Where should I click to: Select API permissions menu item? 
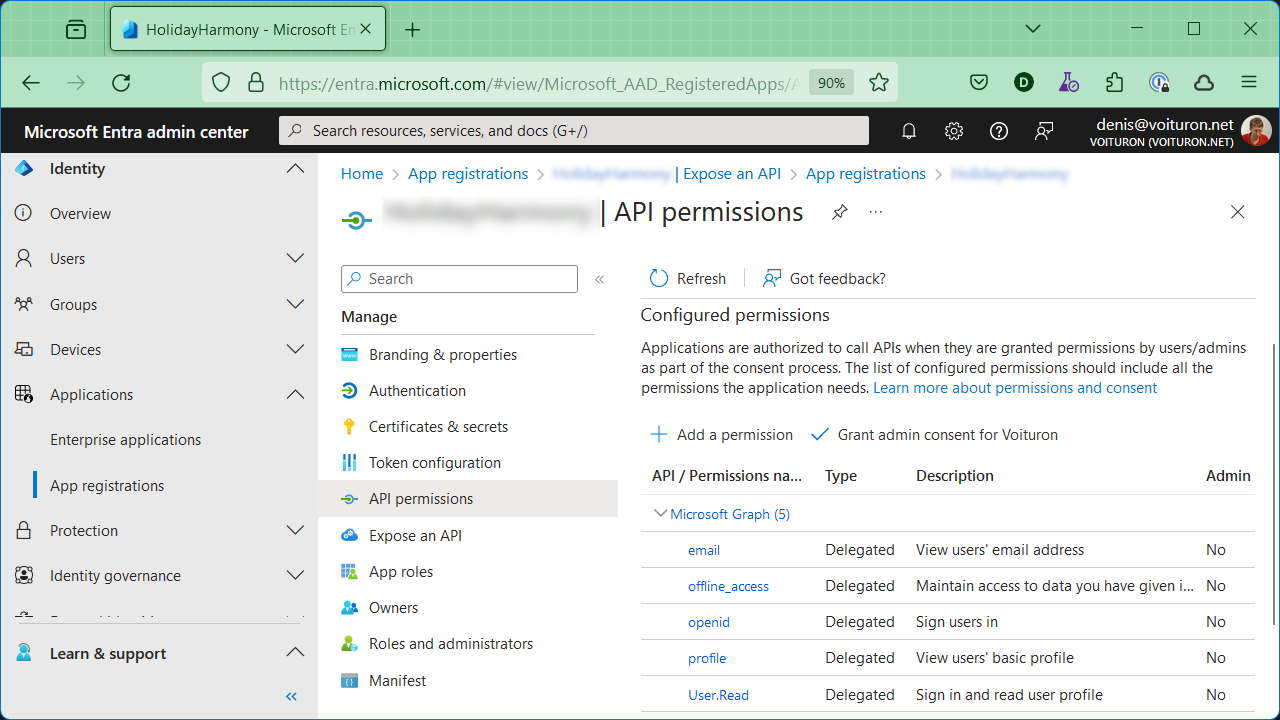pyautogui.click(x=468, y=499)
